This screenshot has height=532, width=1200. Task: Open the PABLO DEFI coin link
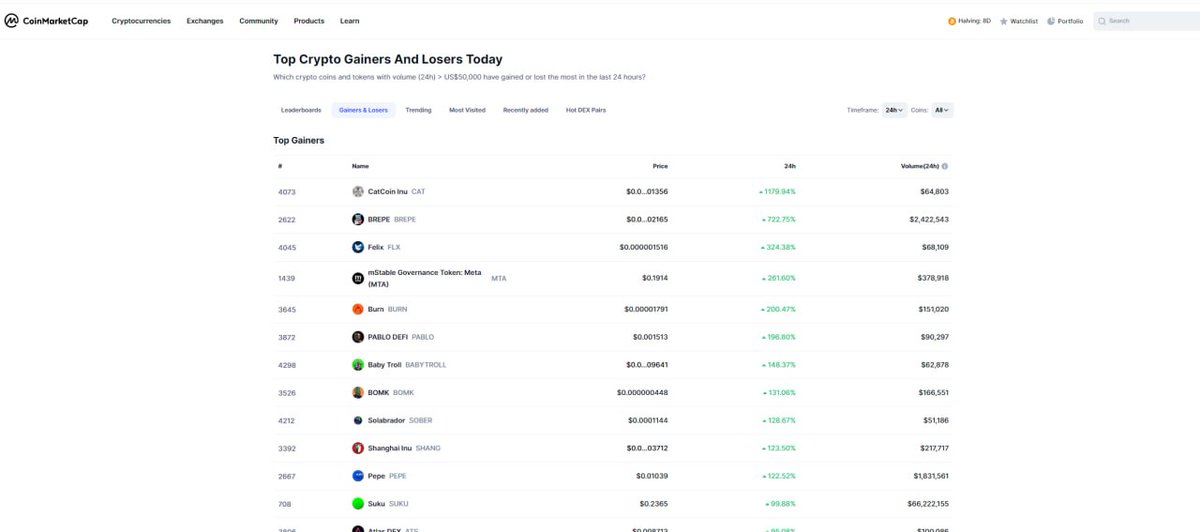(387, 337)
